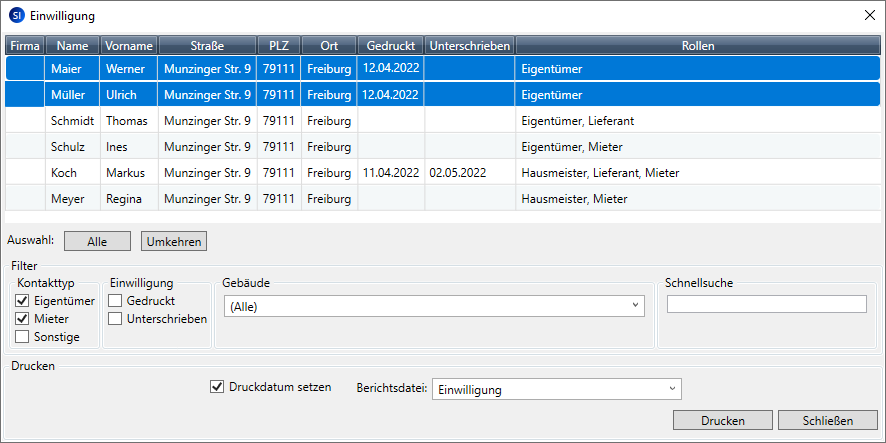Sort by the Gedruckt column header

390,46
